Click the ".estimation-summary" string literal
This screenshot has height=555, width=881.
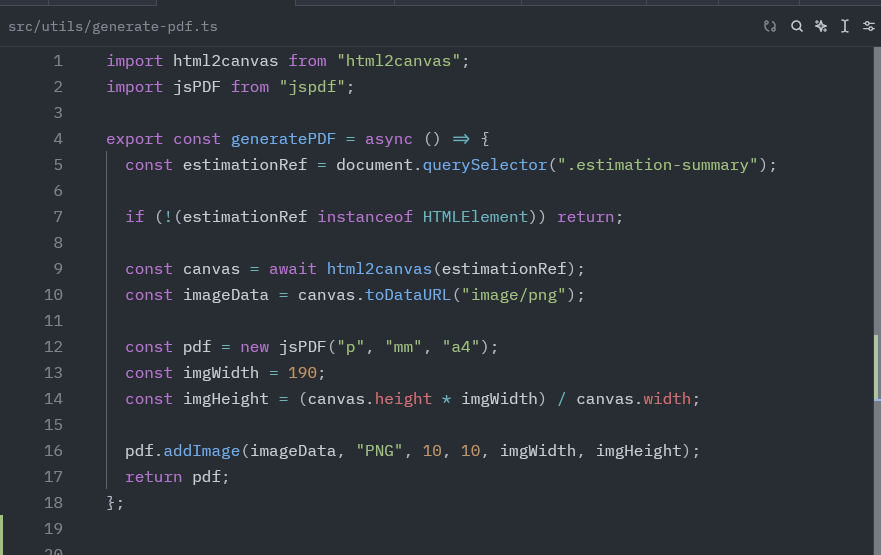click(657, 165)
